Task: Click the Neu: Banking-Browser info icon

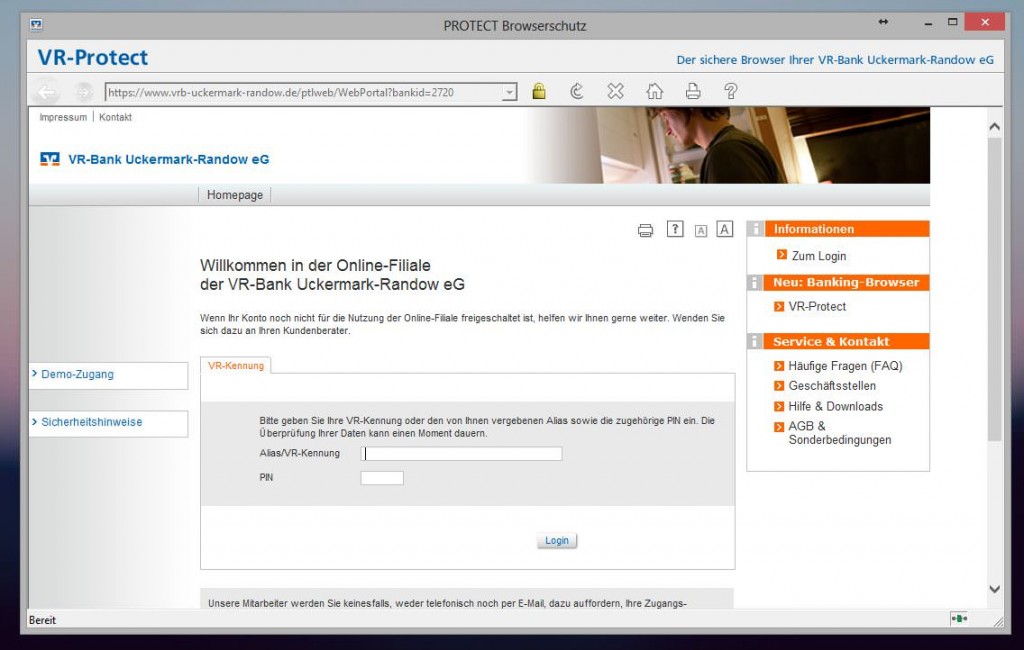Action: click(x=756, y=282)
